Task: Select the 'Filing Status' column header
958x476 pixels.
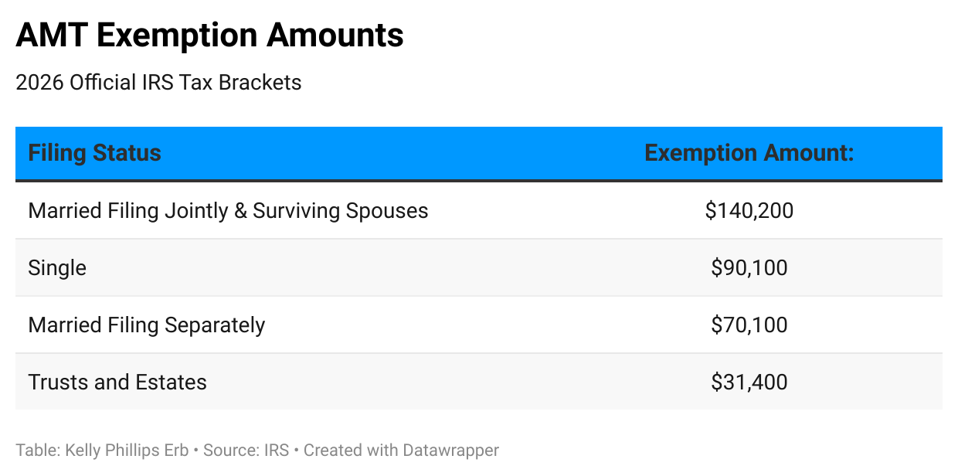Action: (x=94, y=154)
